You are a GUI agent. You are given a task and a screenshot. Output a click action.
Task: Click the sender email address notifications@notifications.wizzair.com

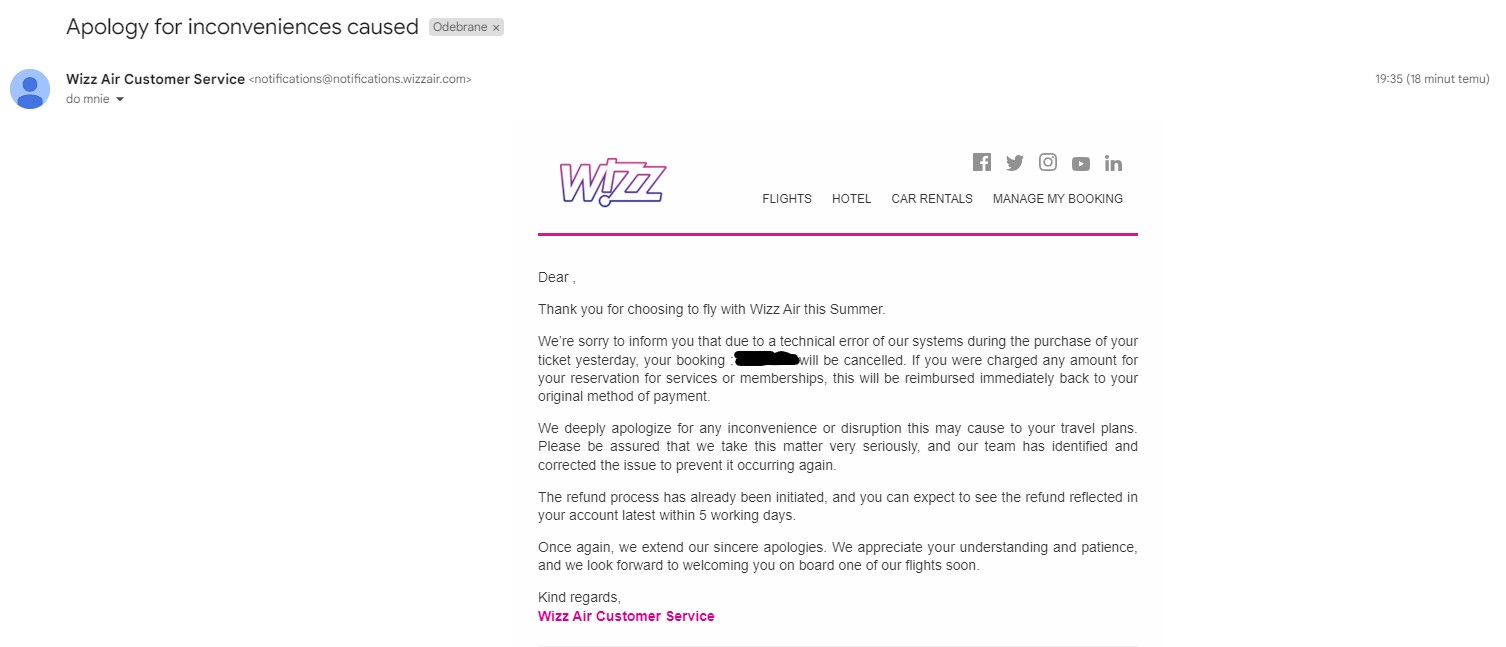pos(360,79)
